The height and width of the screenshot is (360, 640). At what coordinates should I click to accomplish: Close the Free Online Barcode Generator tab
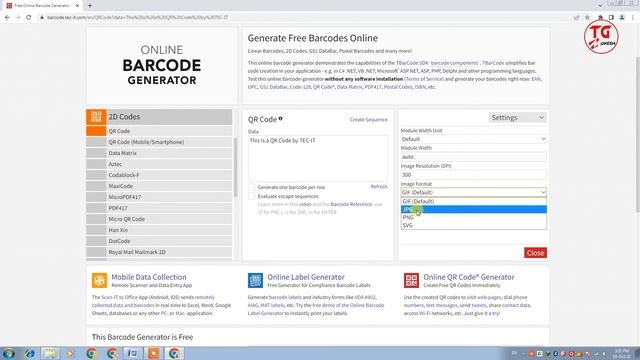pyautogui.click(x=77, y=6)
